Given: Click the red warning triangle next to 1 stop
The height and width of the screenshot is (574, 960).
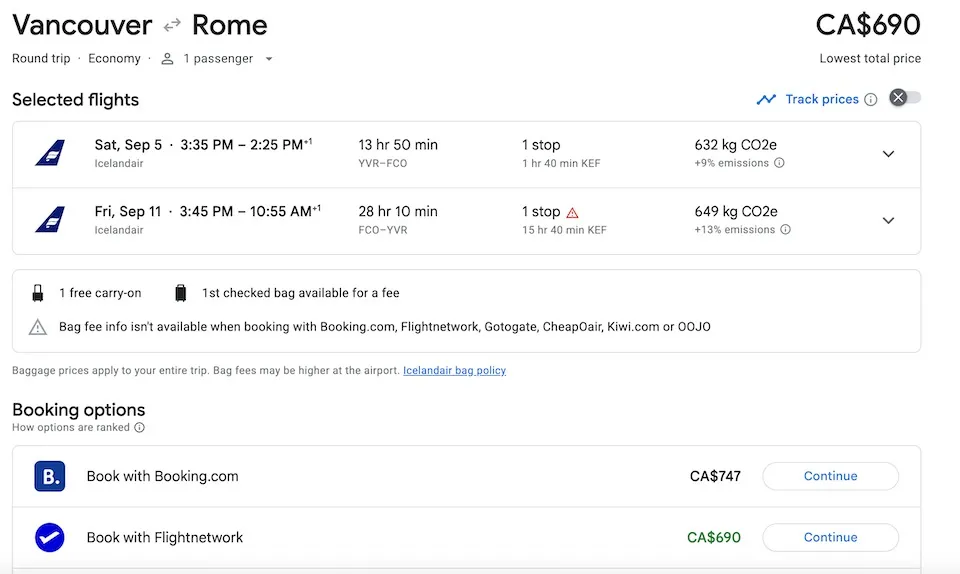Looking at the screenshot, I should (x=572, y=213).
